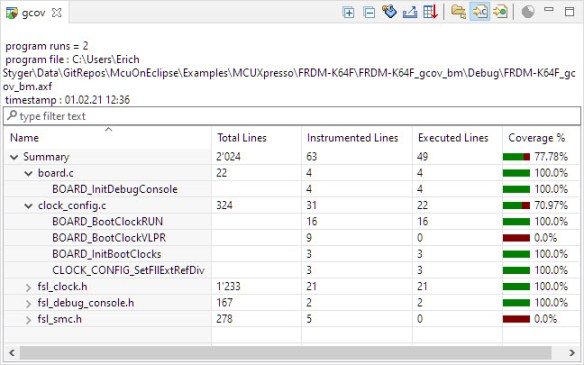Image resolution: width=584 pixels, height=365 pixels.
Task: Select the gcov view tab
Action: coord(34,13)
